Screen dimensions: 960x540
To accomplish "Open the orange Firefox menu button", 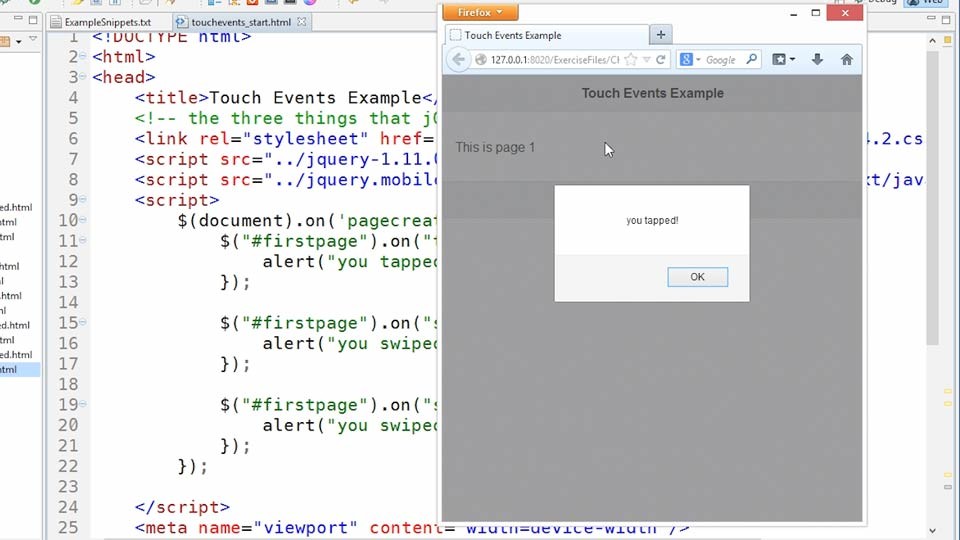I will coord(480,12).
